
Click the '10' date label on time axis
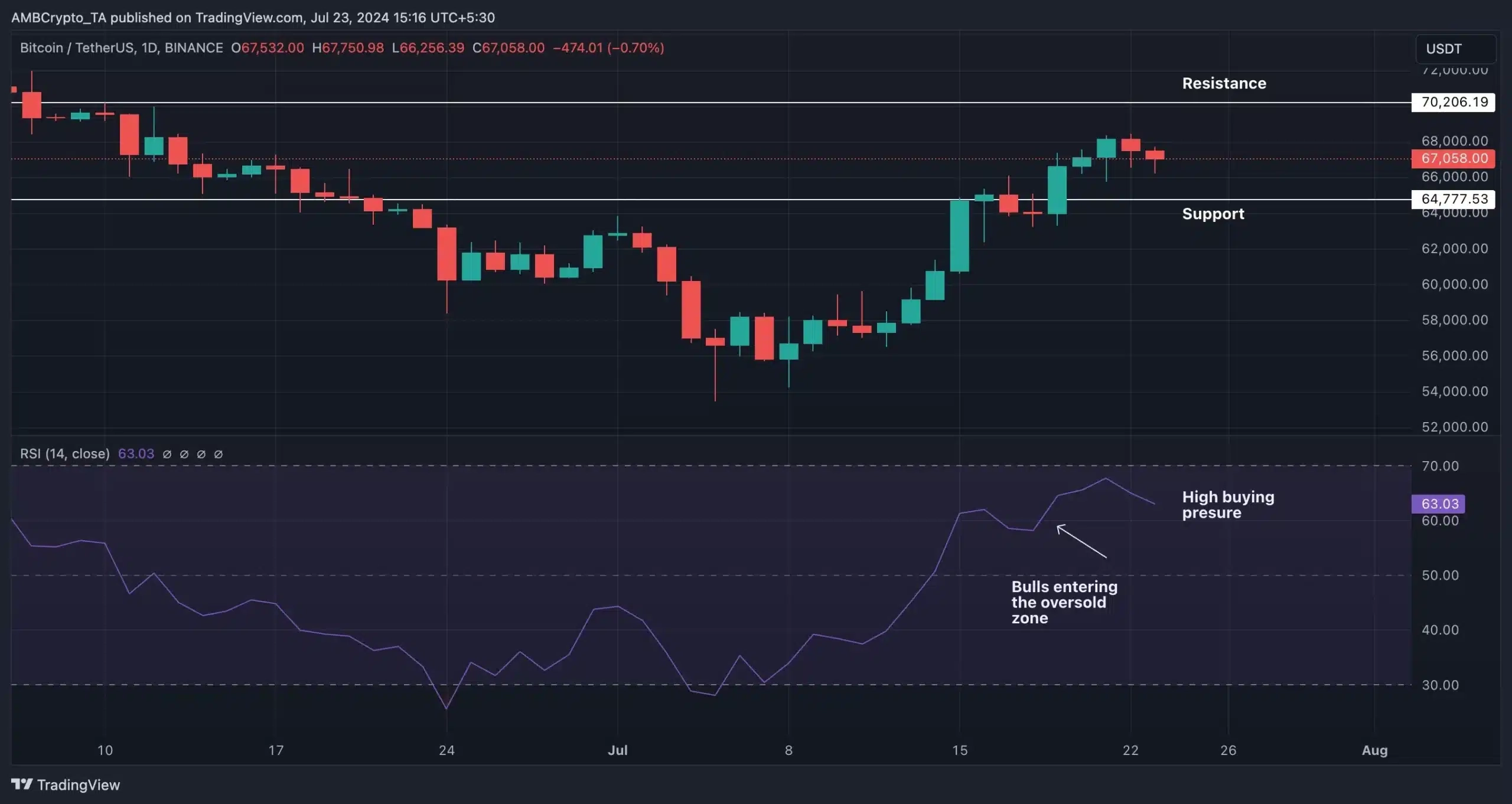(105, 750)
